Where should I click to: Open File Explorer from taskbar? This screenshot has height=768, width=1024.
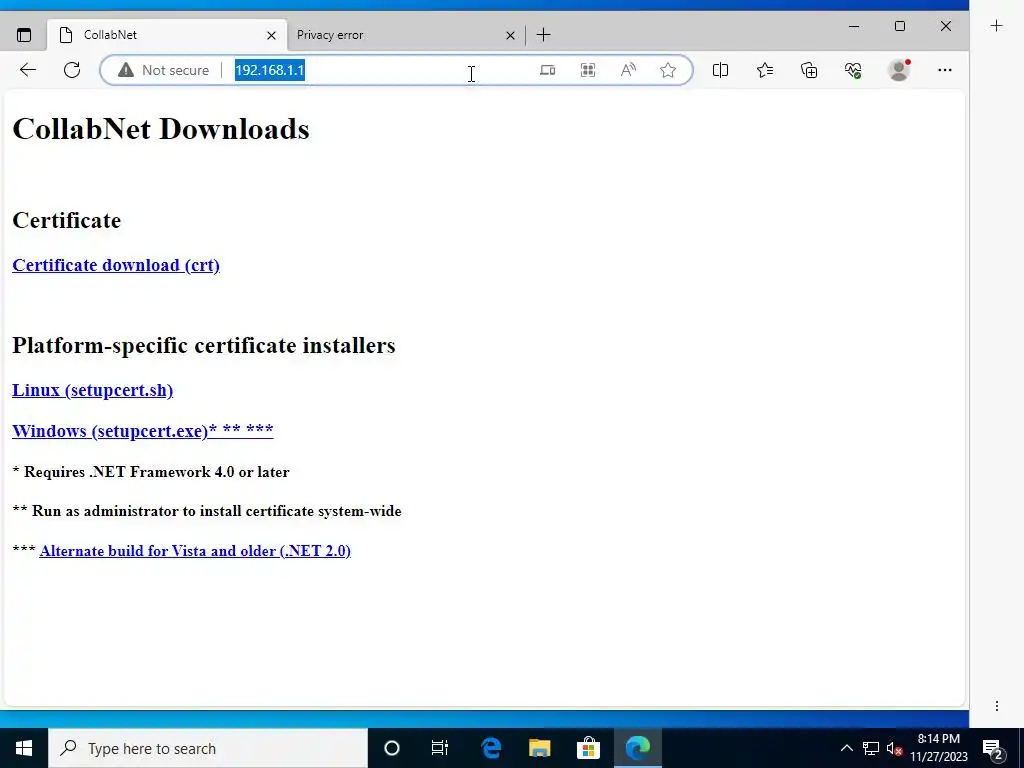[539, 748]
